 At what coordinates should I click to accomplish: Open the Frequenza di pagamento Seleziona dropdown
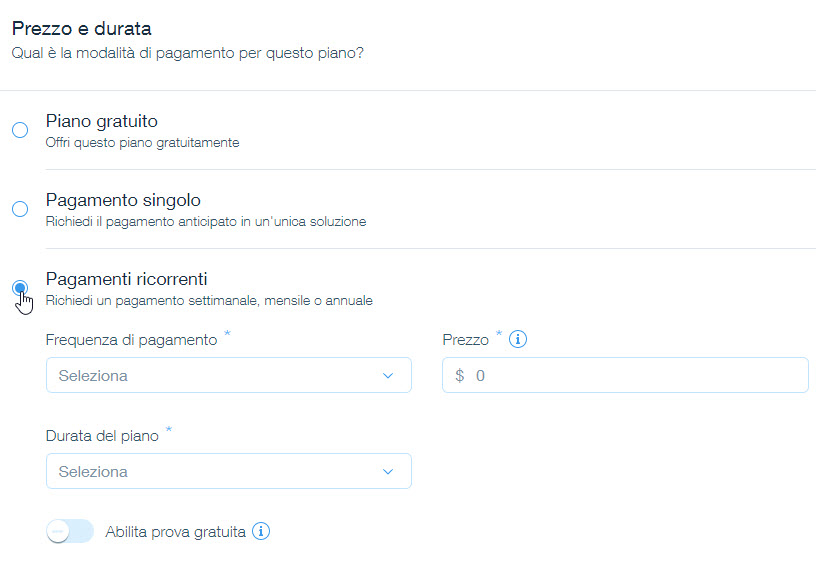pyautogui.click(x=228, y=376)
